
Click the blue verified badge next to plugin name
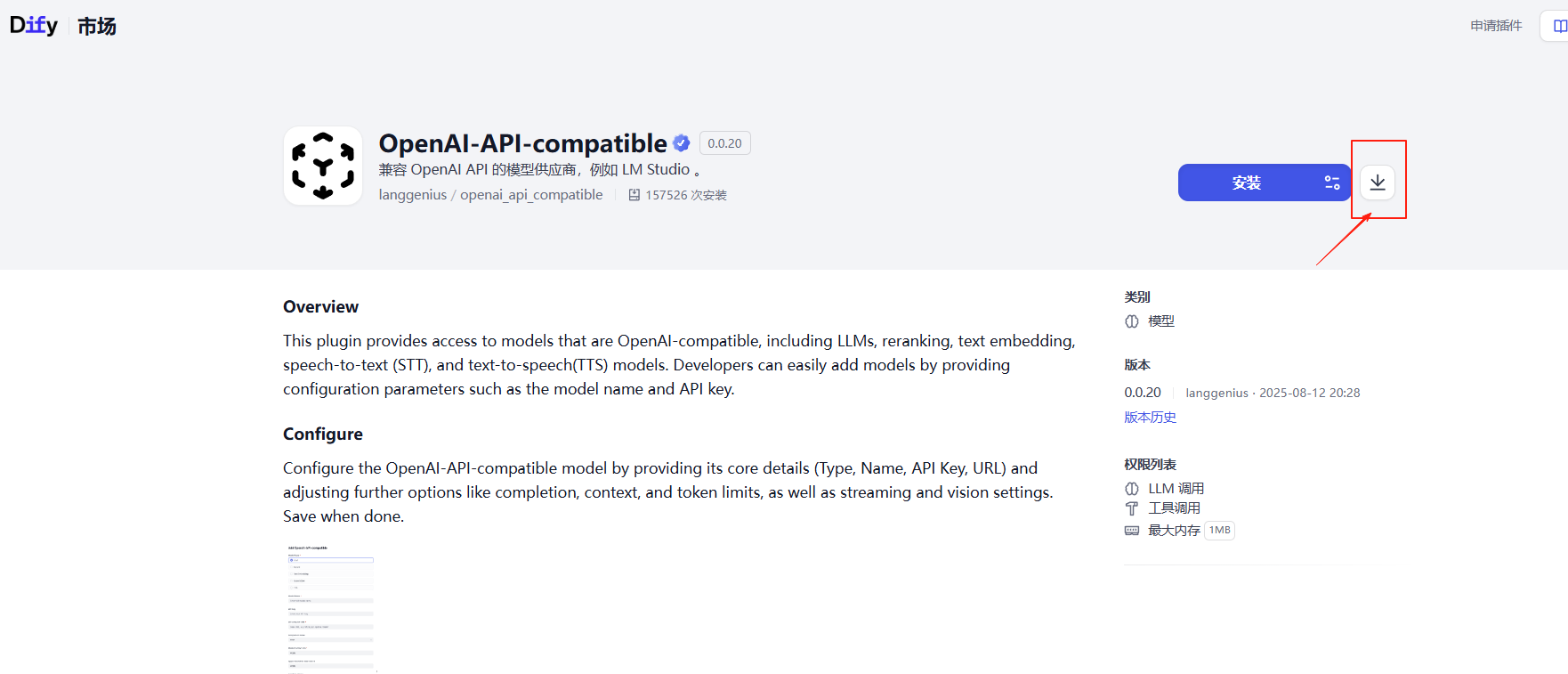pos(681,142)
